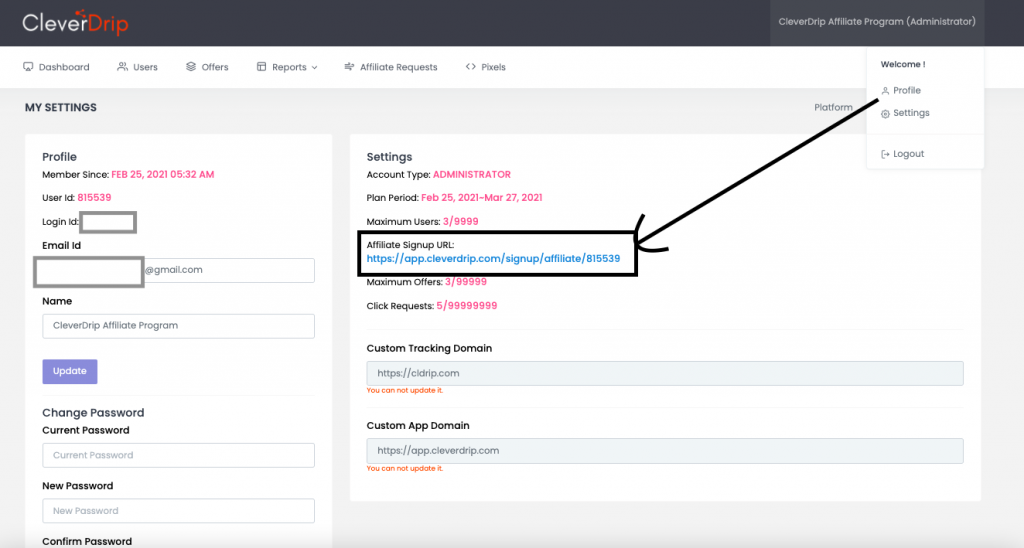This screenshot has height=548, width=1024.
Task: Click the Profile person icon
Action: 885,91
